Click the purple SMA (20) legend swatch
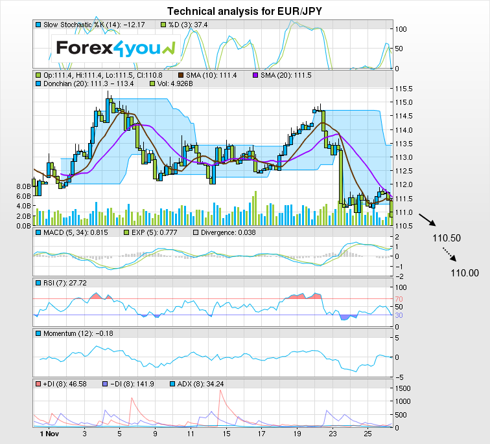Viewport: 490px width, 444px height. [x=256, y=75]
